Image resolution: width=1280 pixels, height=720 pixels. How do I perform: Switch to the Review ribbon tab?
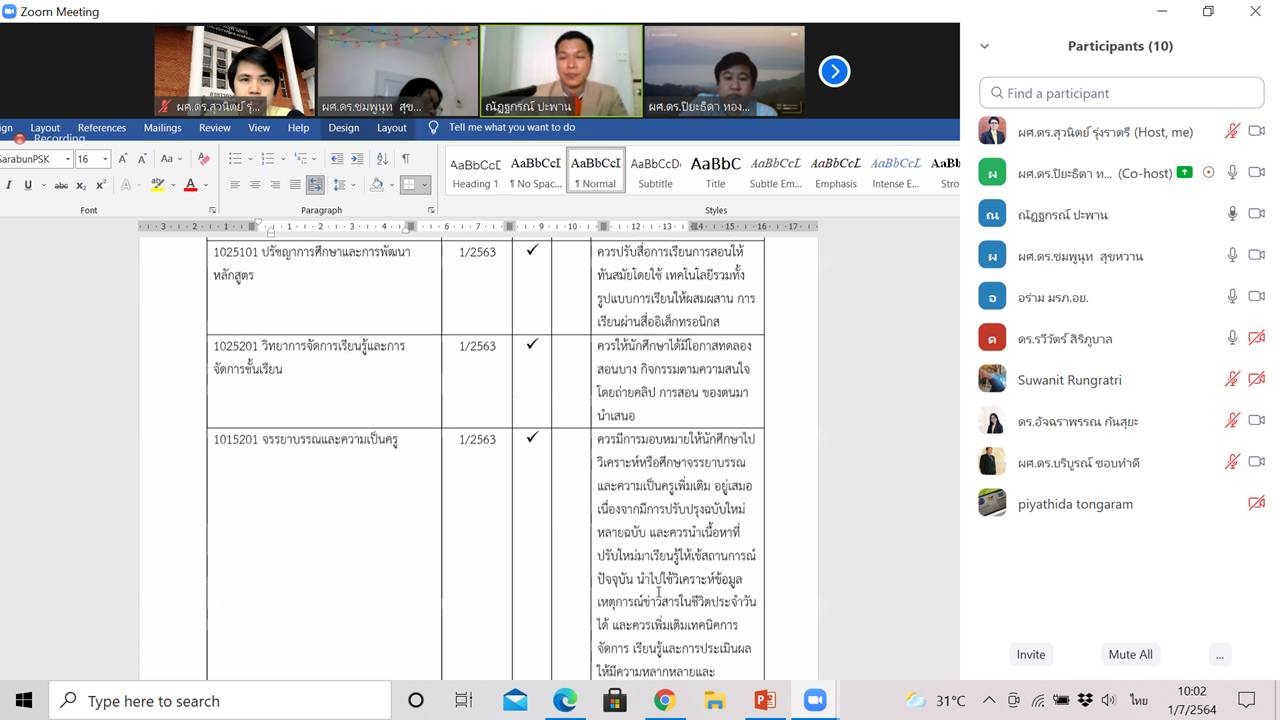pyautogui.click(x=215, y=128)
